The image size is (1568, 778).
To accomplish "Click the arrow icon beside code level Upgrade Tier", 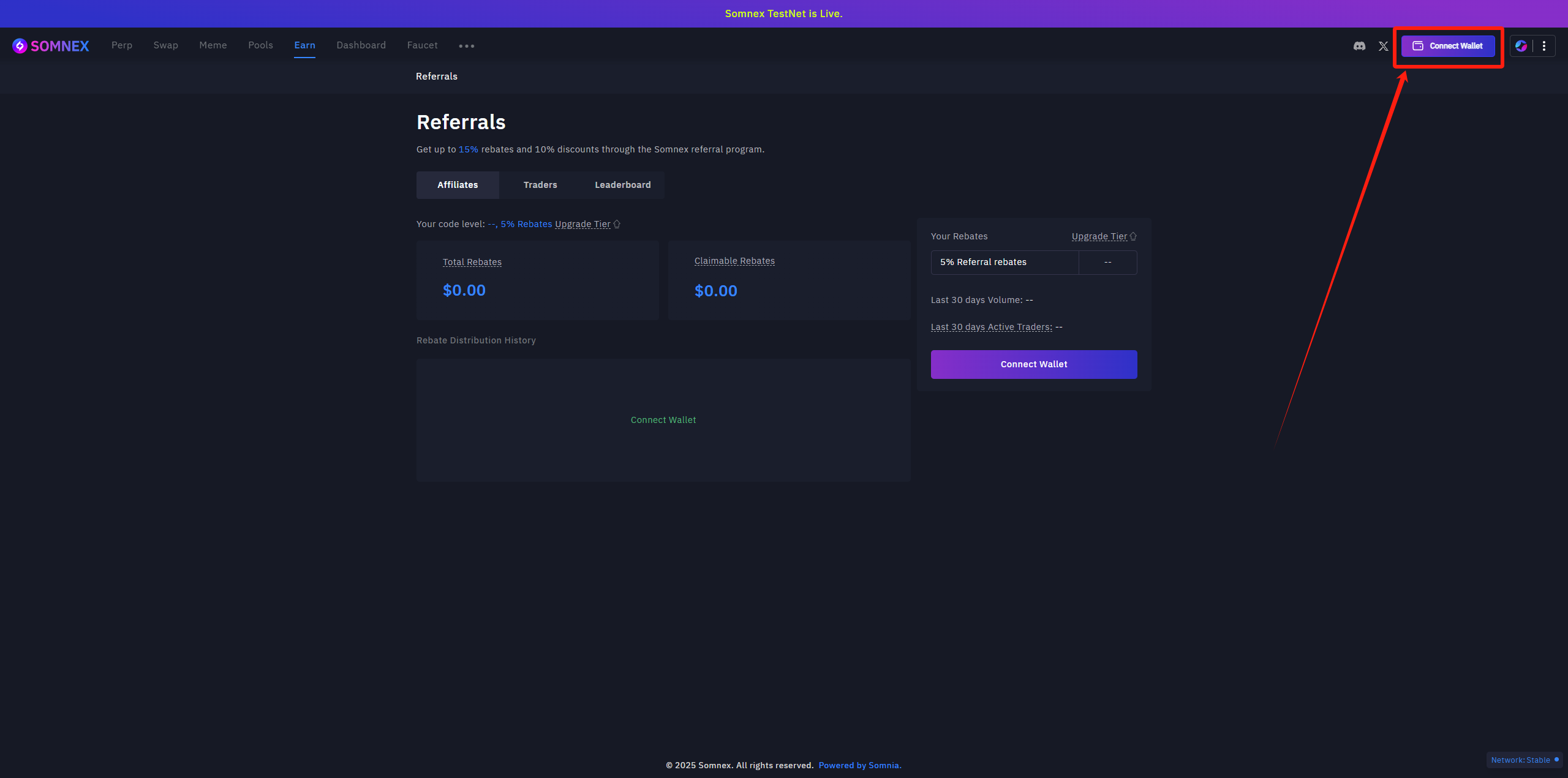I will pos(617,224).
